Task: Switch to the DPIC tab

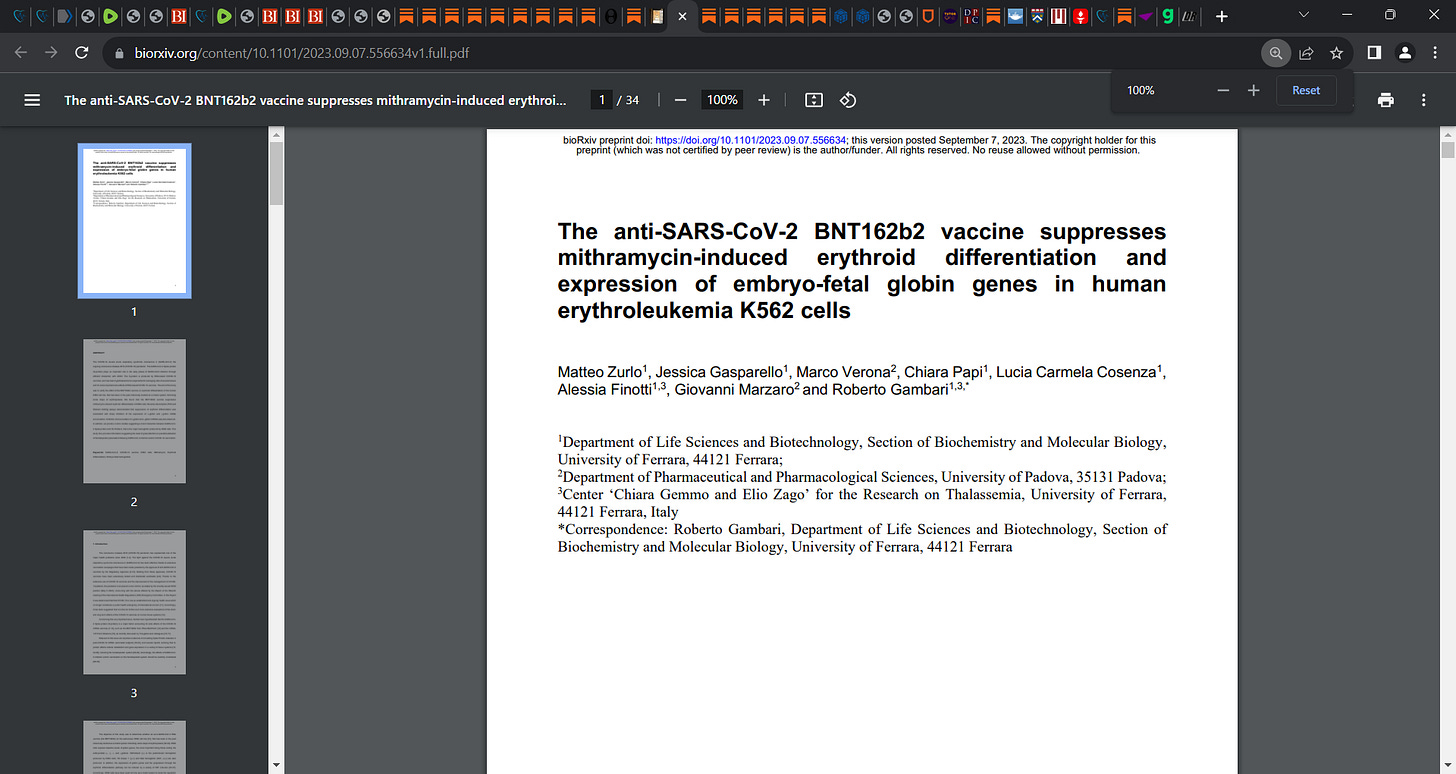Action: (972, 16)
